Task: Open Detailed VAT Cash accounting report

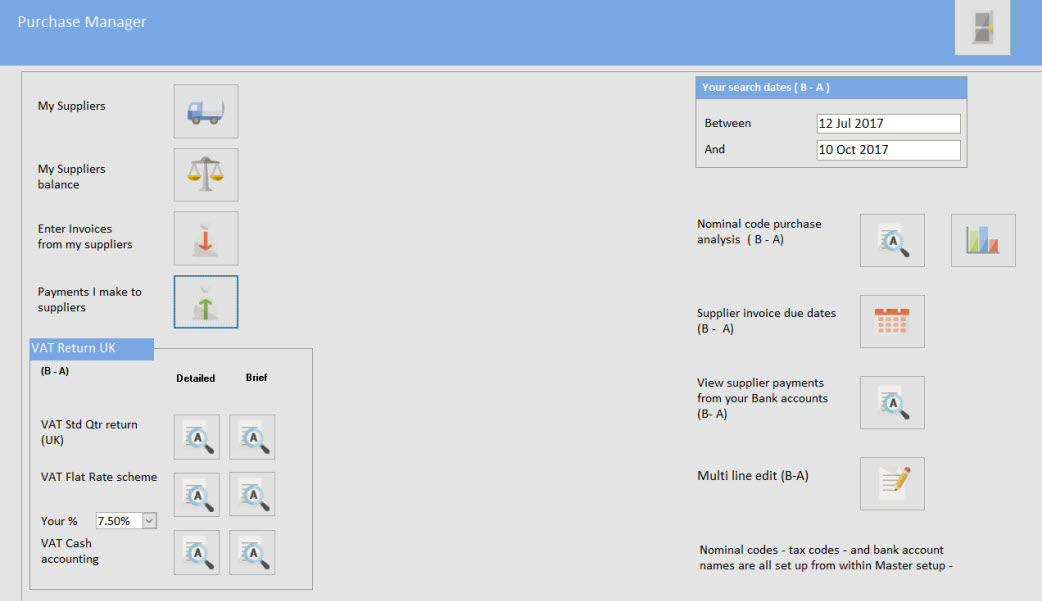Action: [x=197, y=552]
